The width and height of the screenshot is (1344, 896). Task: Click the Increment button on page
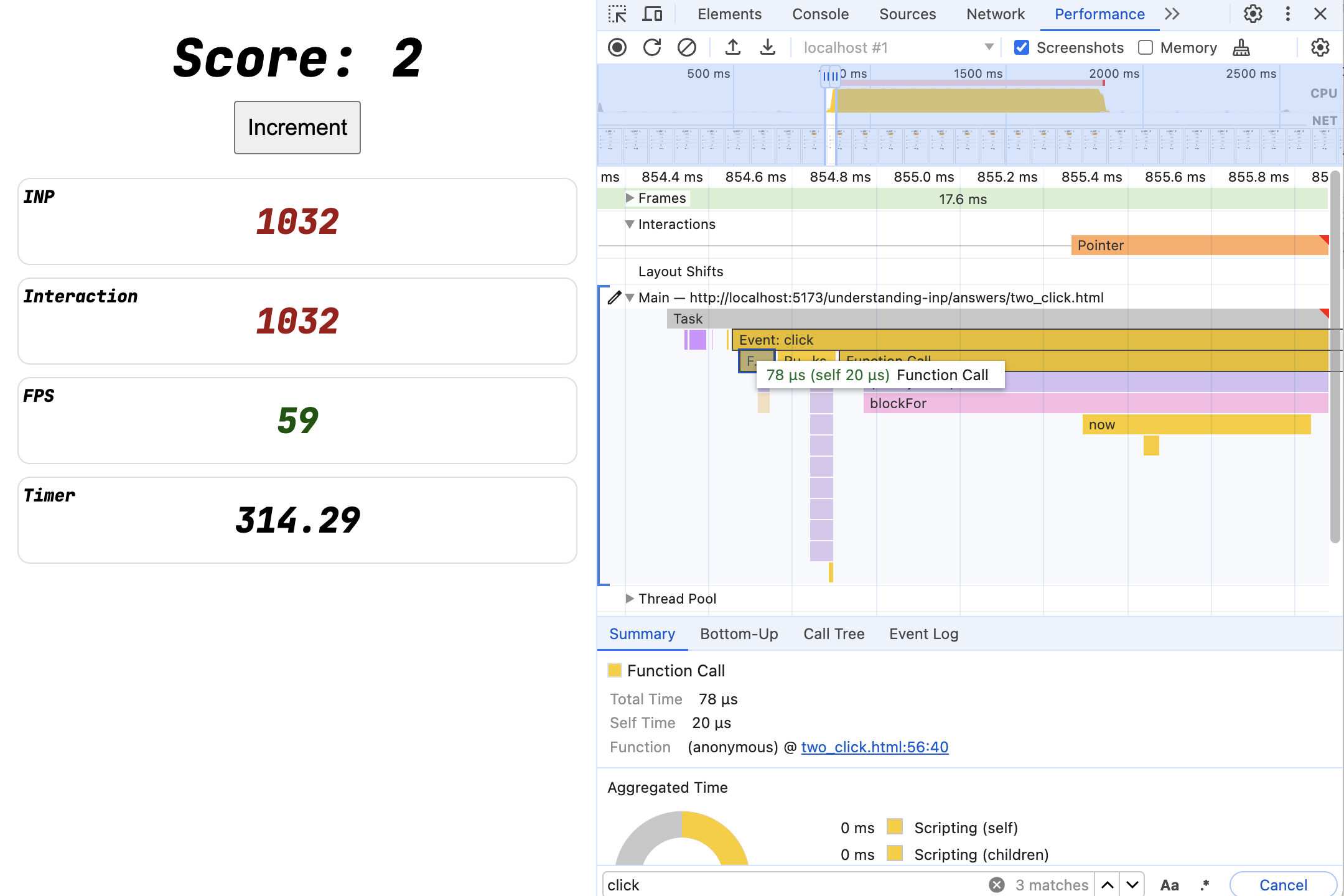coord(298,127)
